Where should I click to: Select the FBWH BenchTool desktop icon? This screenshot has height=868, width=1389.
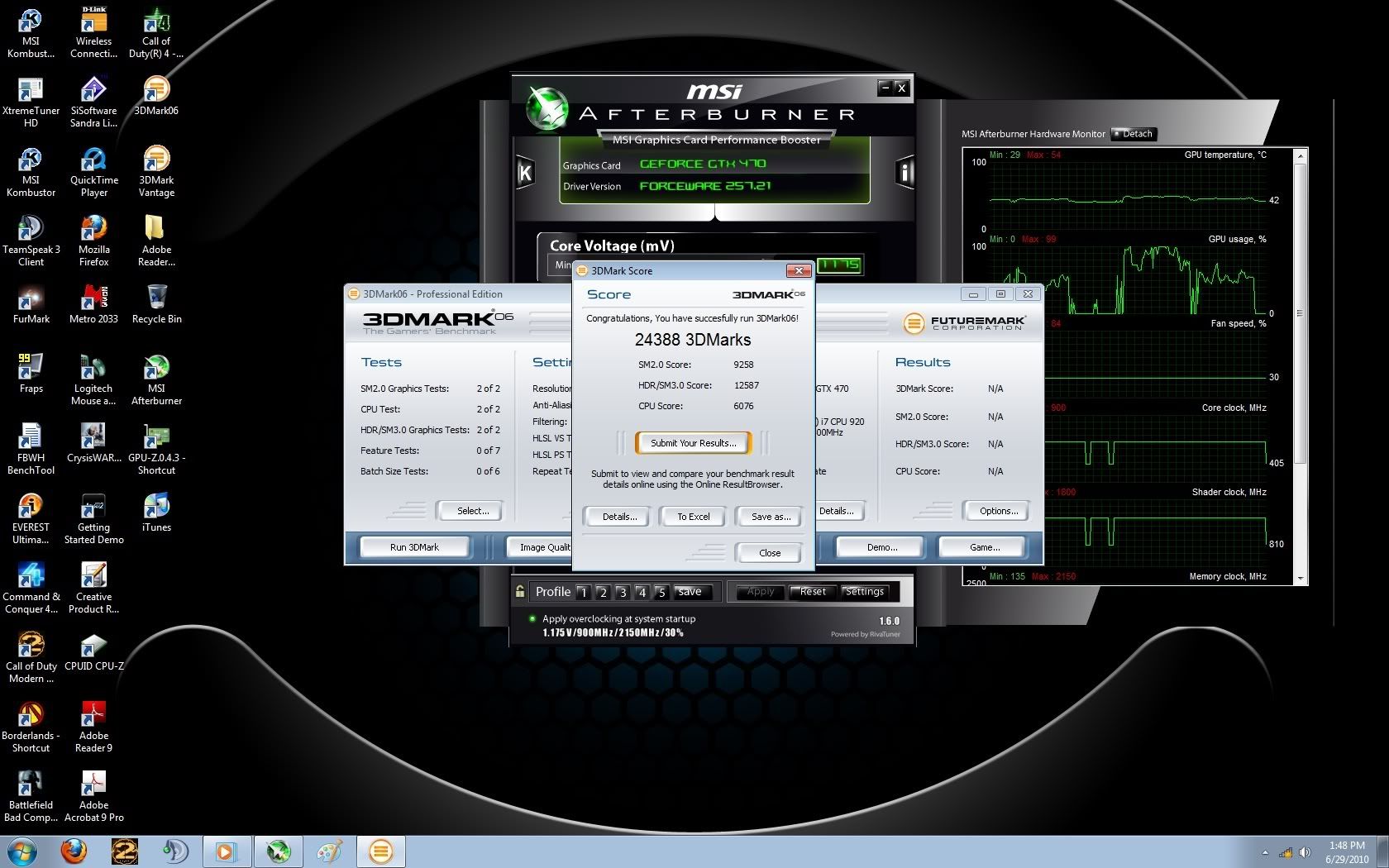[x=31, y=449]
